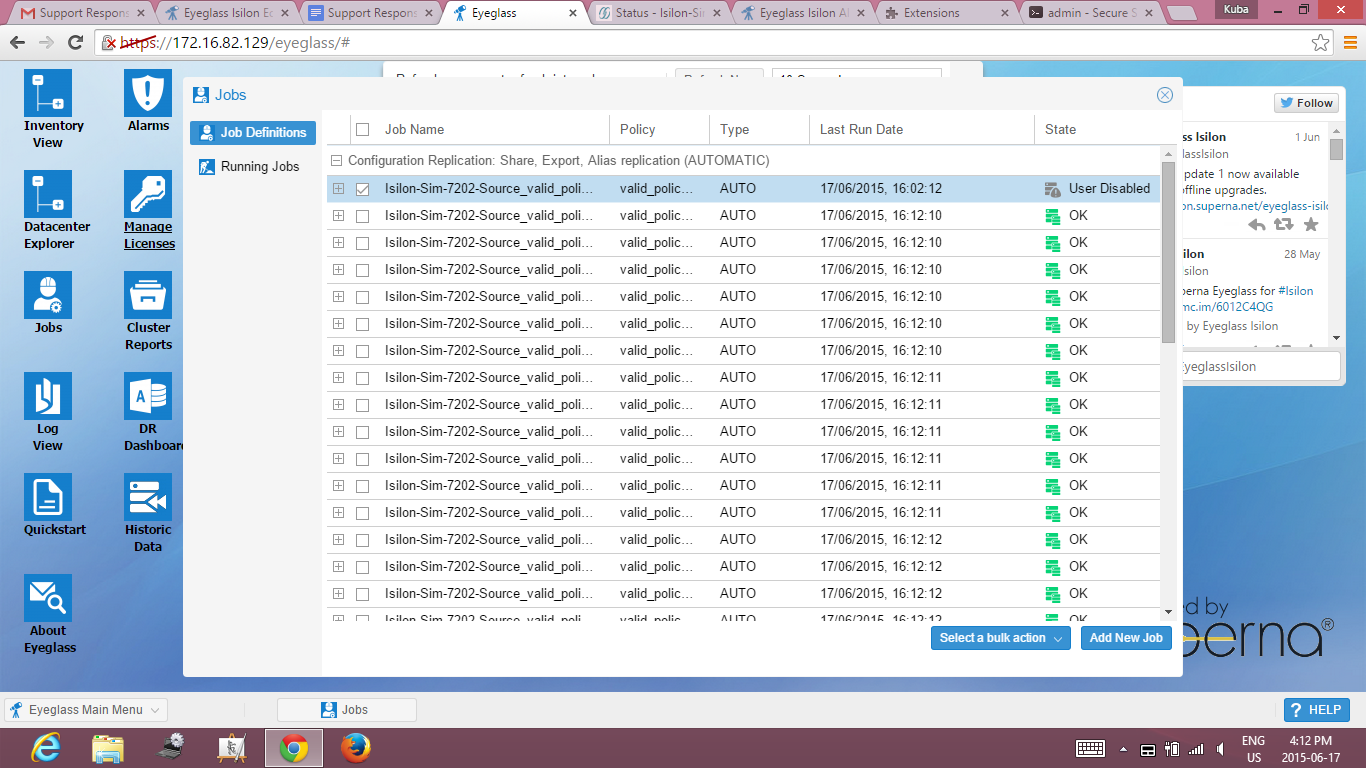The width and height of the screenshot is (1366, 768).
Task: Click the Twitter Follow button
Action: click(x=1305, y=103)
